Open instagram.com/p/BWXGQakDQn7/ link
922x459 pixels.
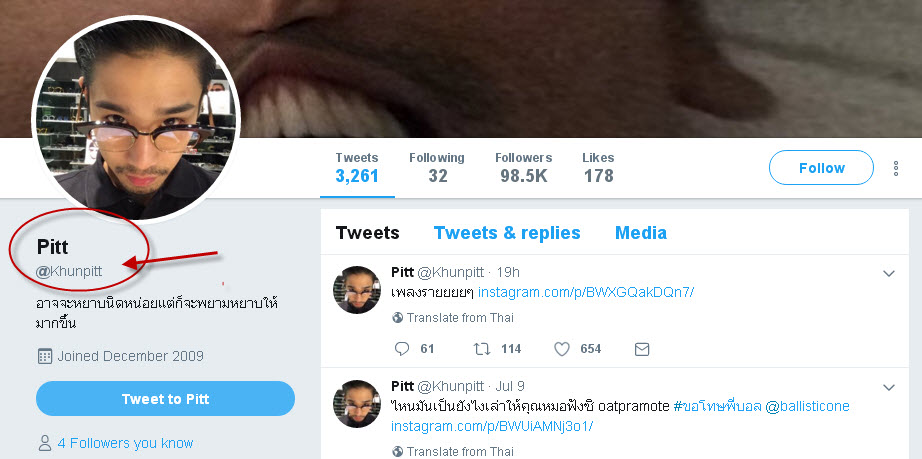[x=586, y=292]
